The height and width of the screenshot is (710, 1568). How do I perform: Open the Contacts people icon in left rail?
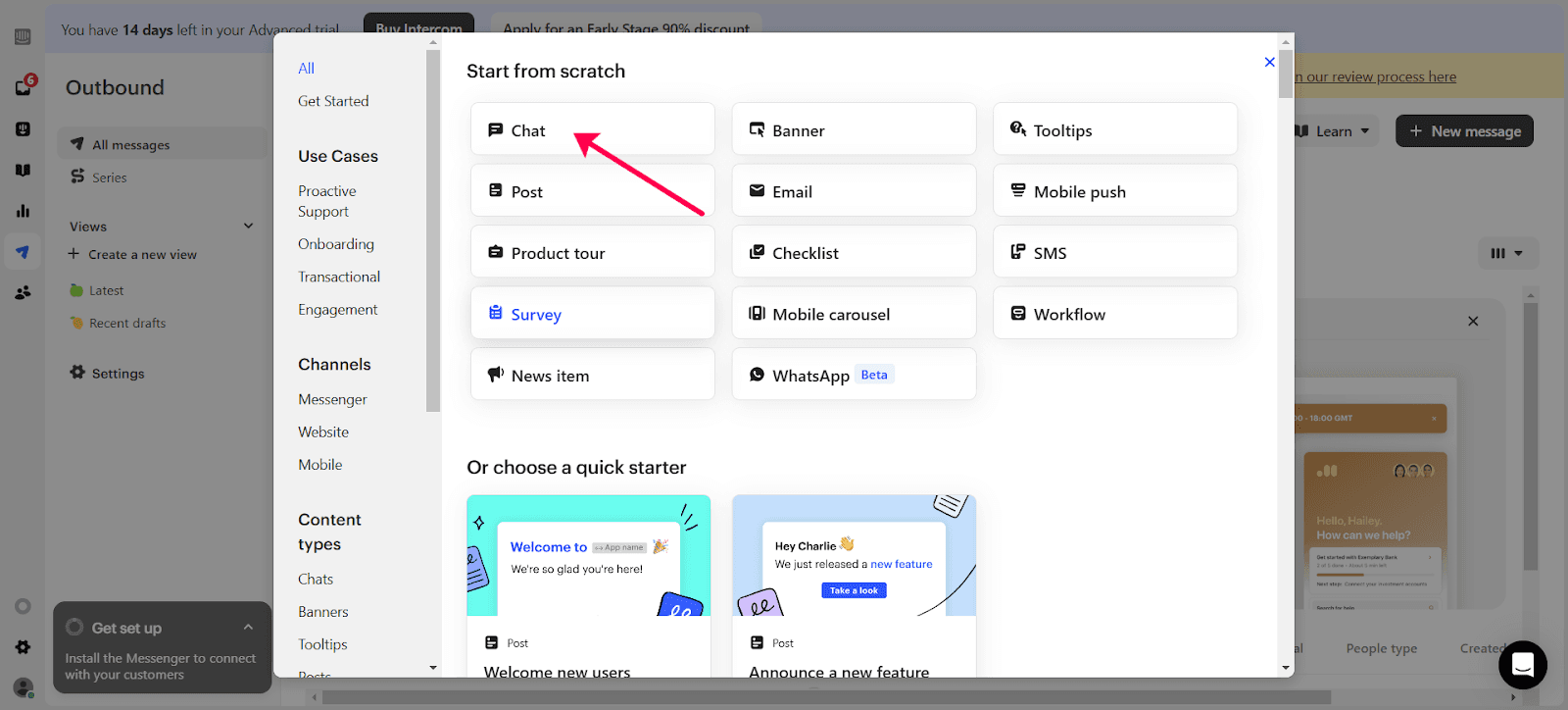point(24,292)
